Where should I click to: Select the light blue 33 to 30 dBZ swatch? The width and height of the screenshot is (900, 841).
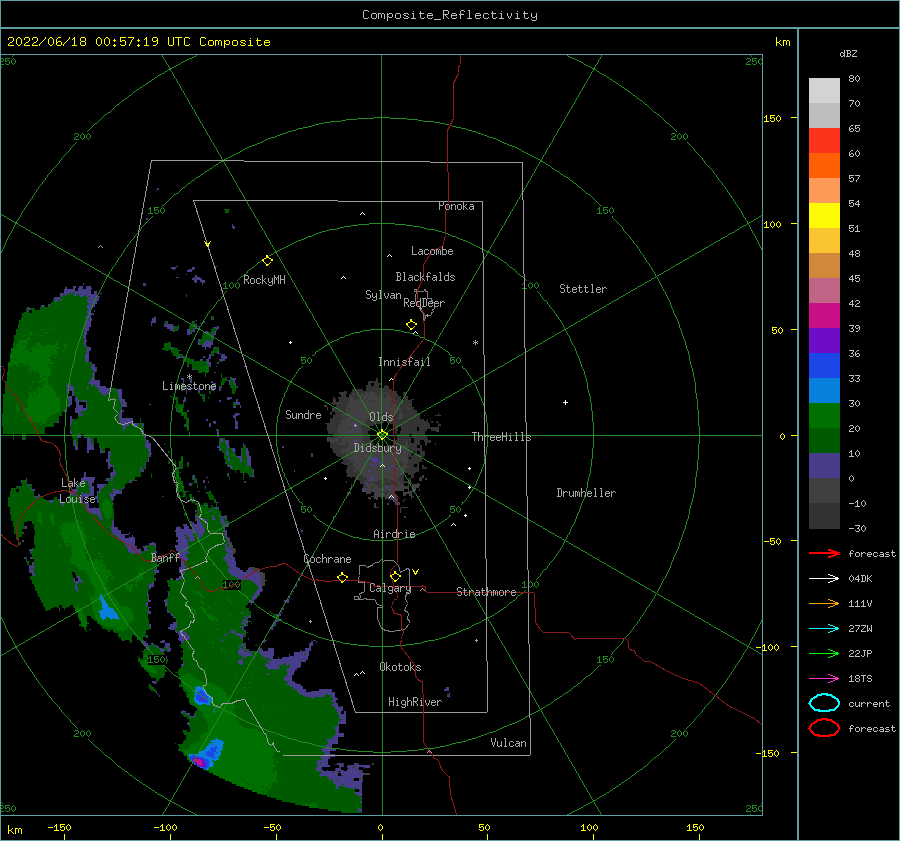pyautogui.click(x=824, y=391)
